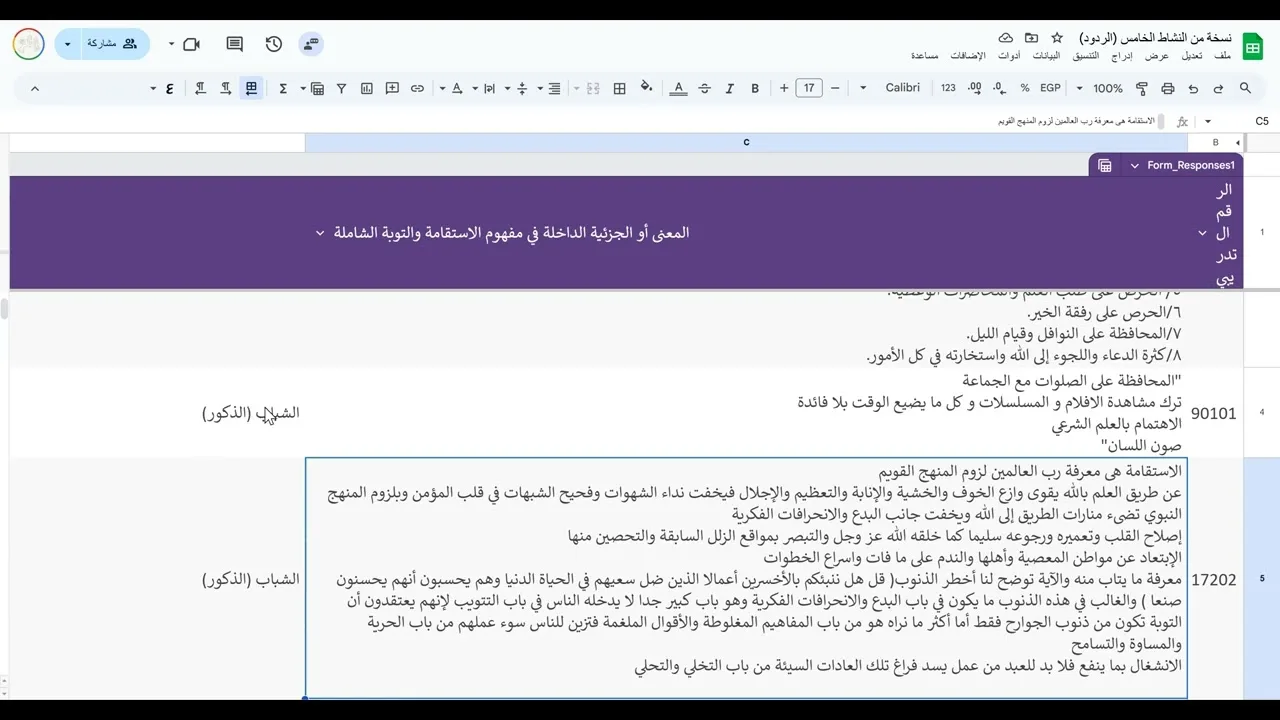Open the Google Sheets home icon
The width and height of the screenshot is (1280, 720).
point(1252,47)
